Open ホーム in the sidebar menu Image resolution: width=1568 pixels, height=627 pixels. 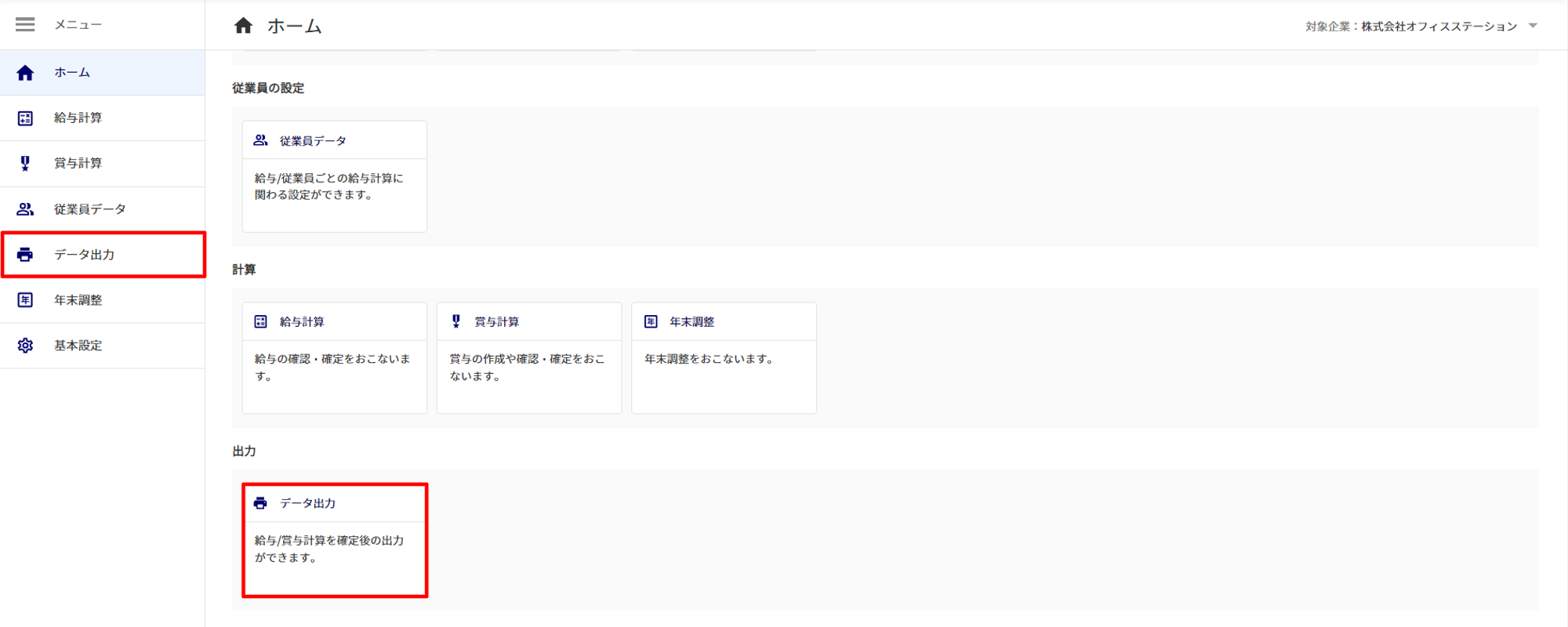click(103, 73)
